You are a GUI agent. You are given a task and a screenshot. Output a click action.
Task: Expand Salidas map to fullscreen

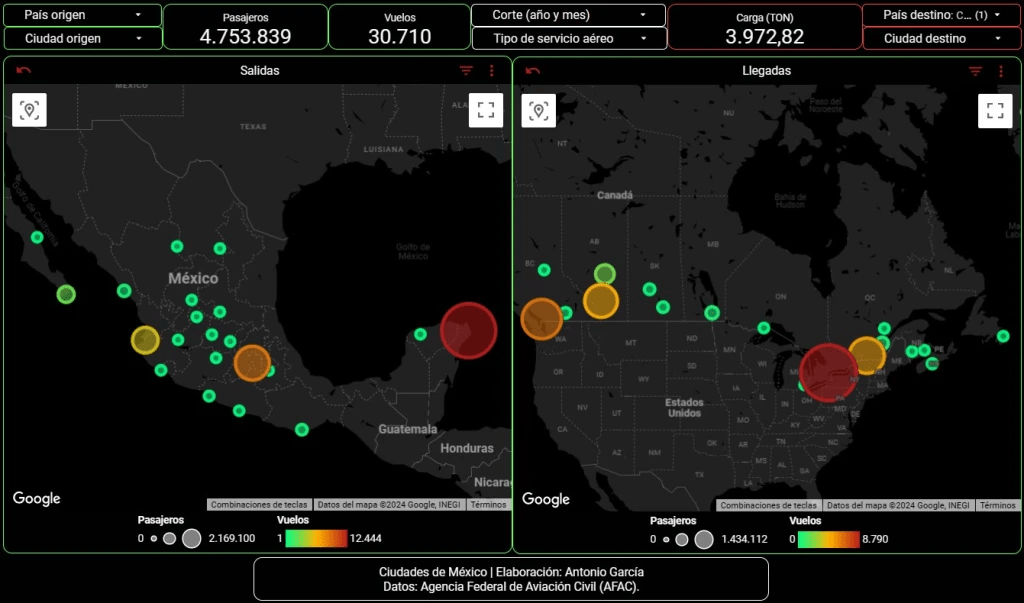(486, 110)
